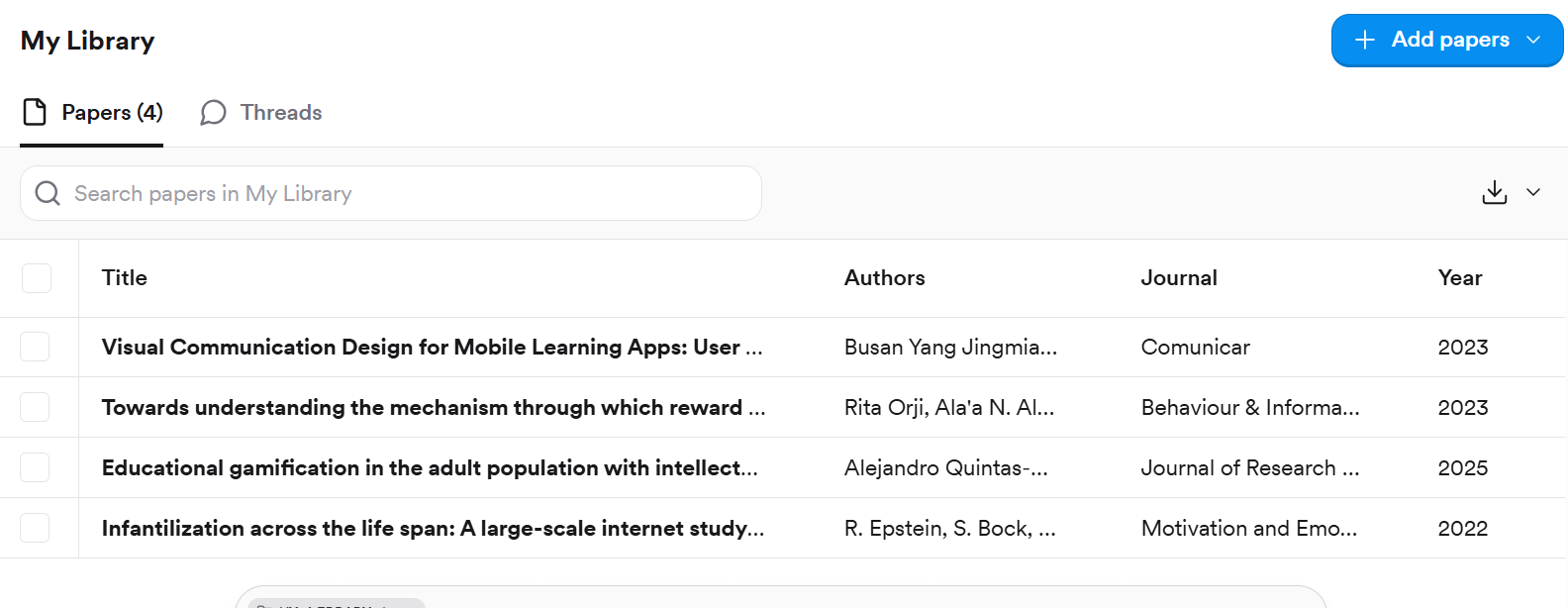Expand the Add papers dropdown chevron
This screenshot has width=1568, height=608.
(1533, 40)
